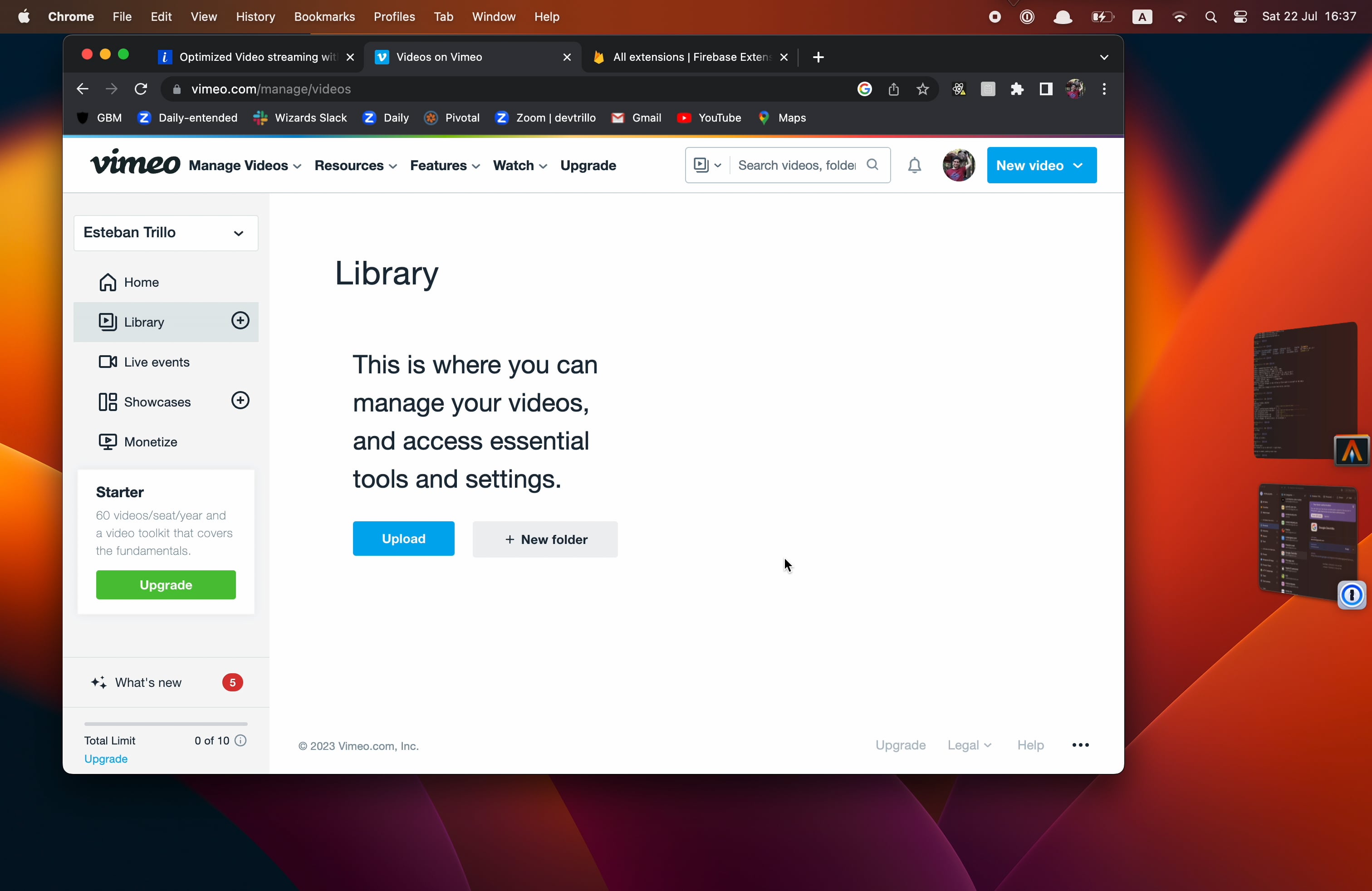Viewport: 1372px width, 891px height.
Task: Click blue Upload button
Action: [403, 539]
